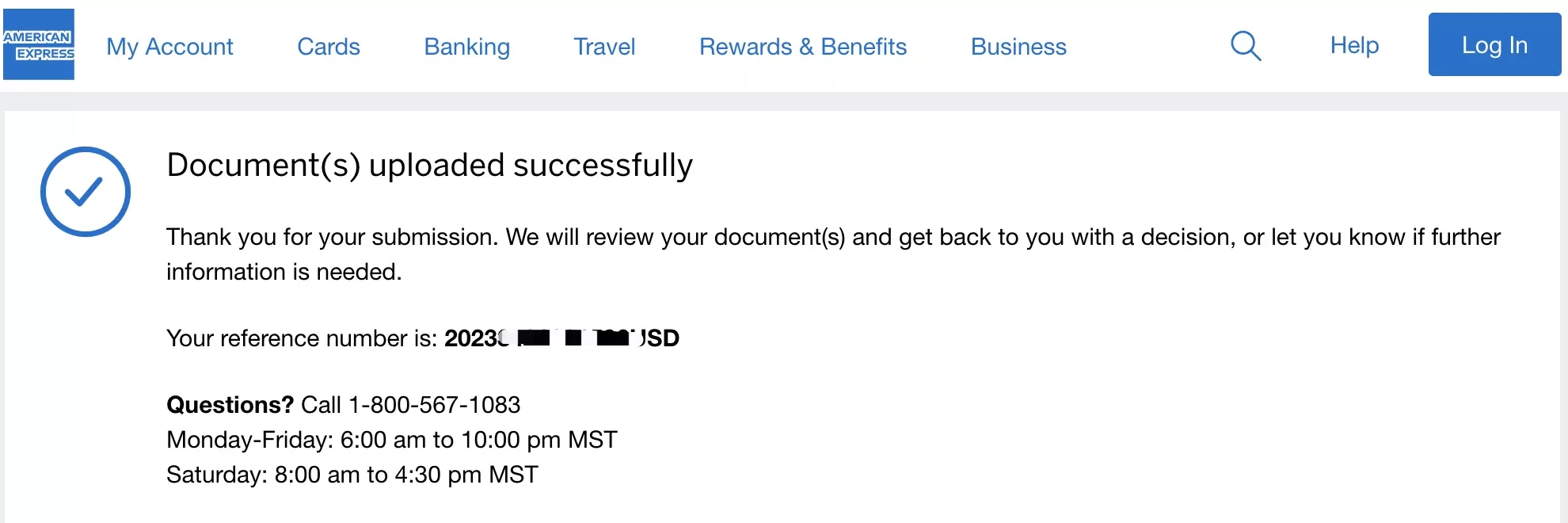Click the redacted portion of reference number
Image resolution: width=1568 pixels, height=523 pixels.
pyautogui.click(x=573, y=338)
